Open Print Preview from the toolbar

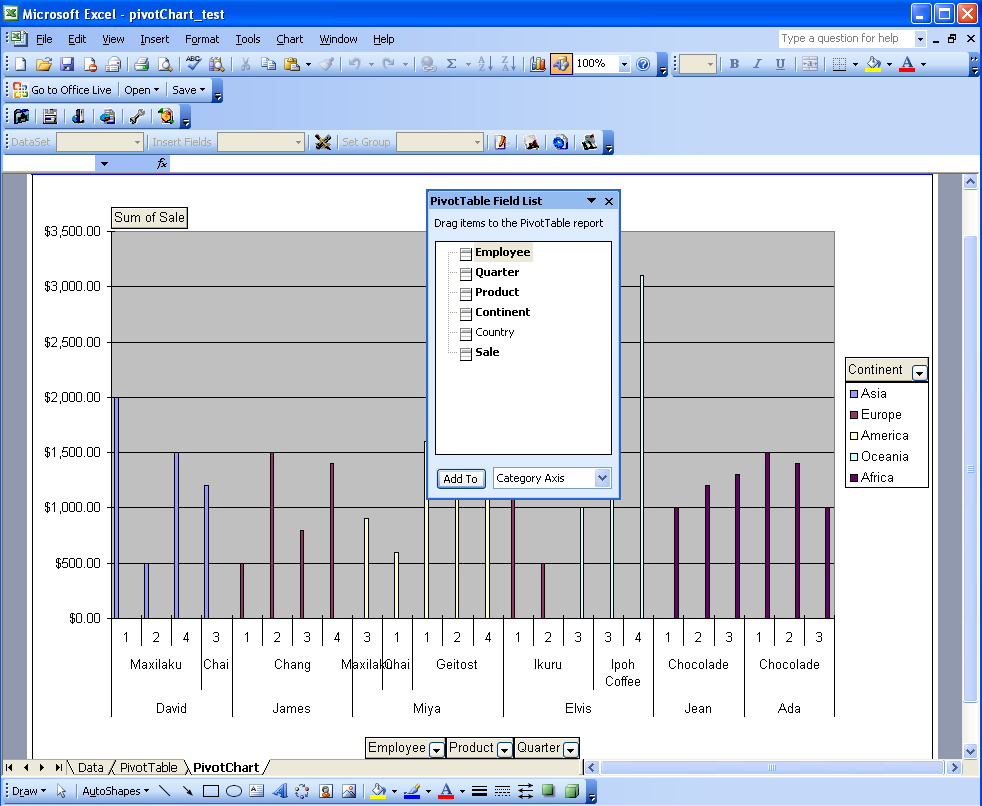(163, 63)
